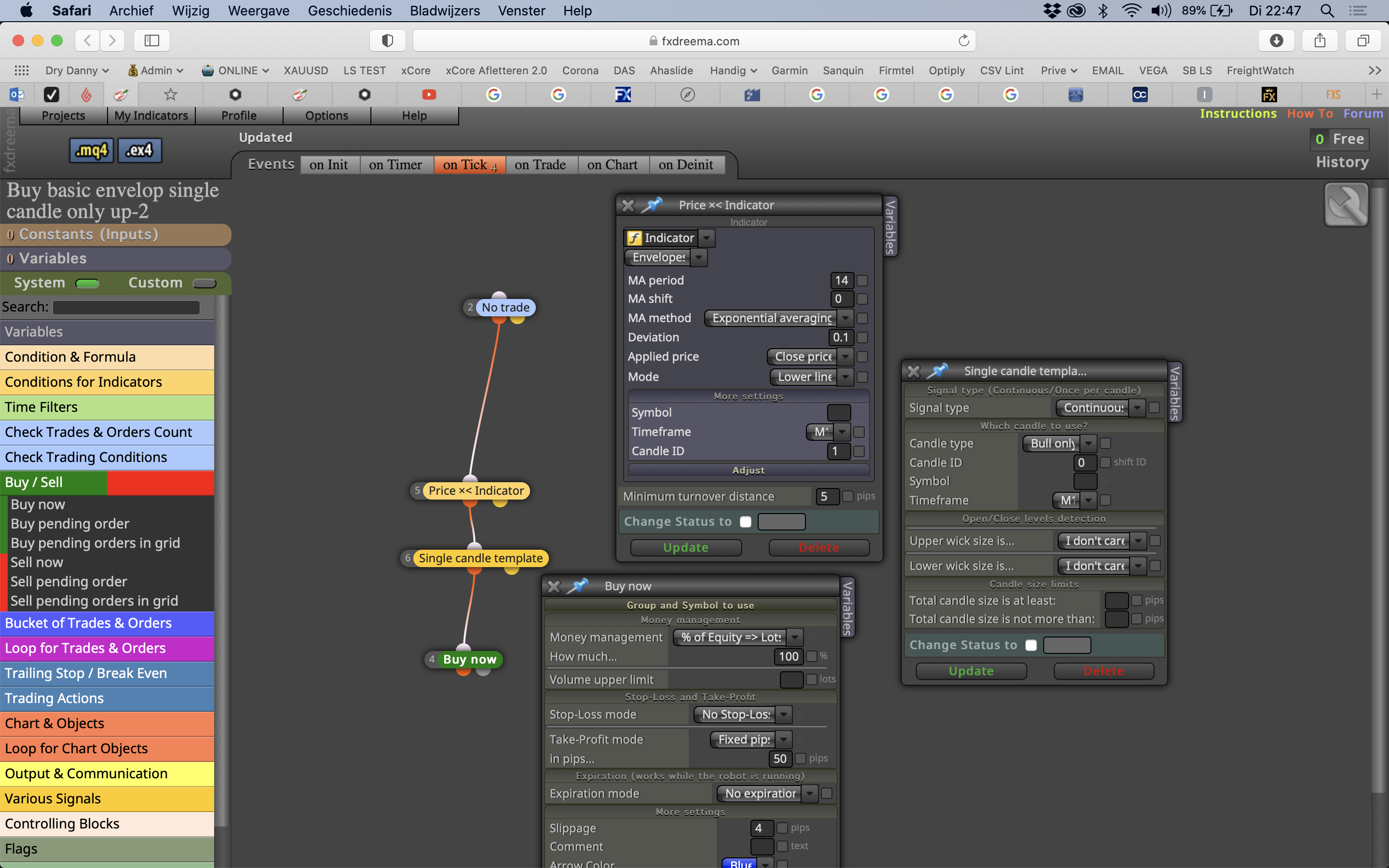Click the Indicator function icon

pos(634,238)
